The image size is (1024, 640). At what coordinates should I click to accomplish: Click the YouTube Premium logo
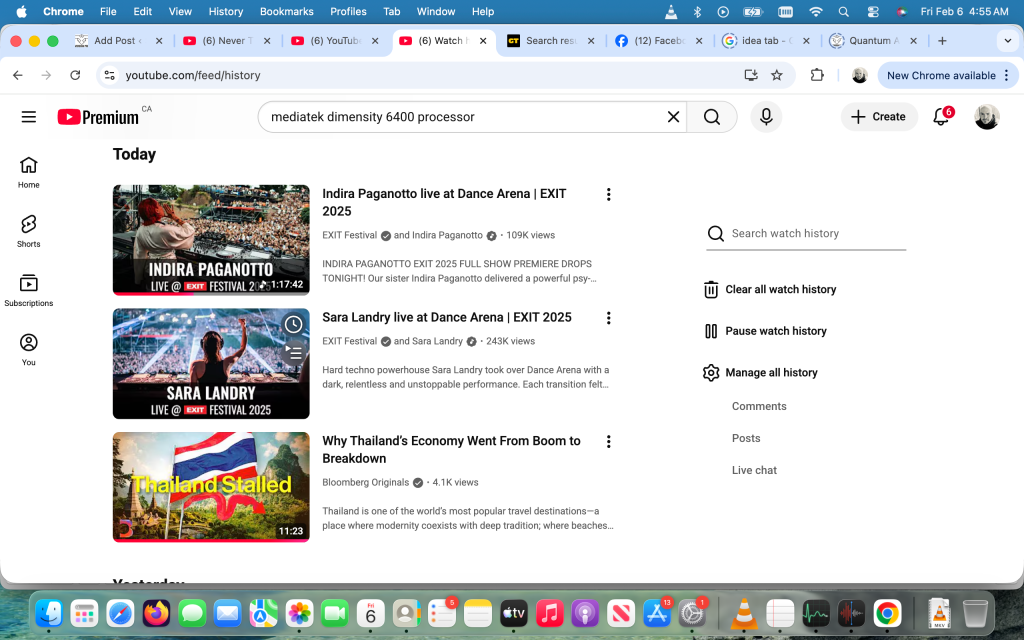coord(98,117)
